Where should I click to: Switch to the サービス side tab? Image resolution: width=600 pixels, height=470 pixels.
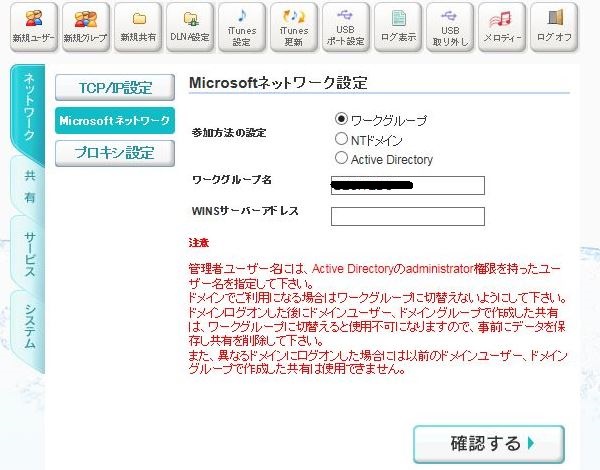click(29, 254)
